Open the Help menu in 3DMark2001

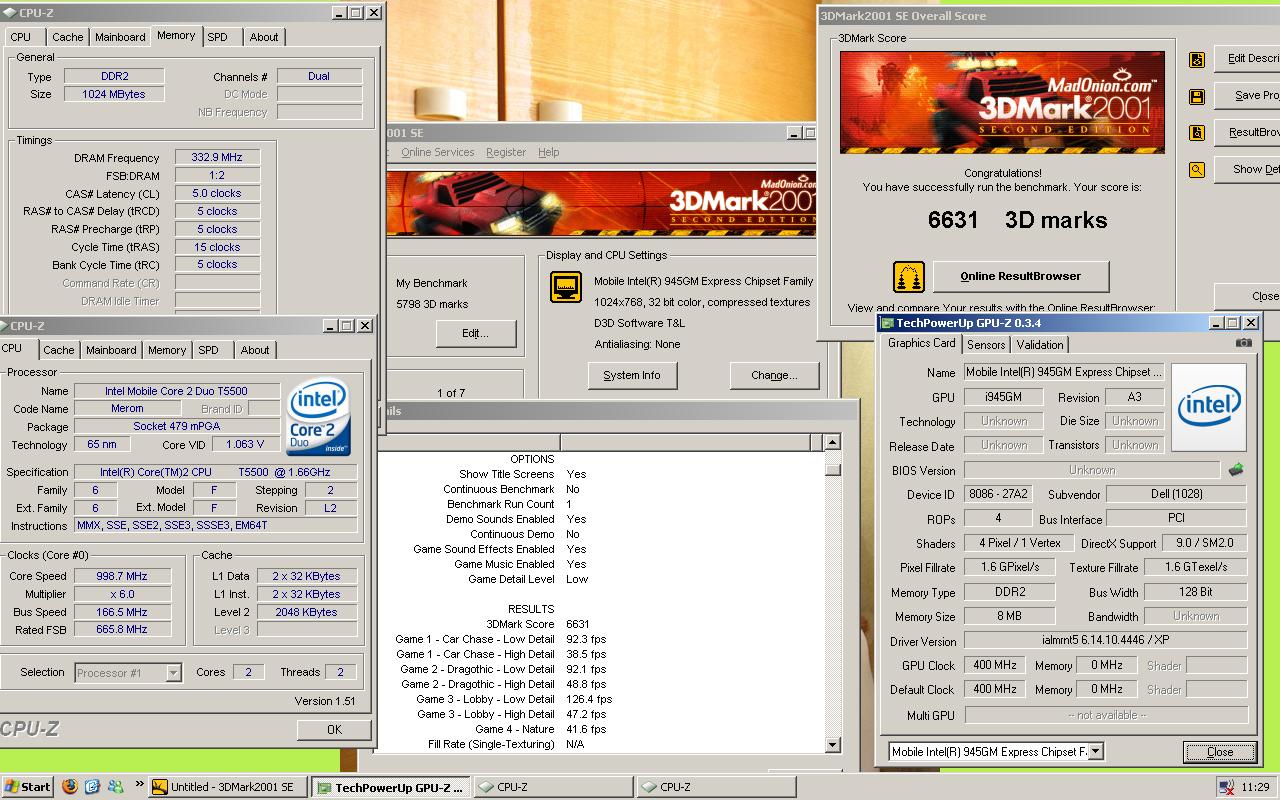(548, 152)
